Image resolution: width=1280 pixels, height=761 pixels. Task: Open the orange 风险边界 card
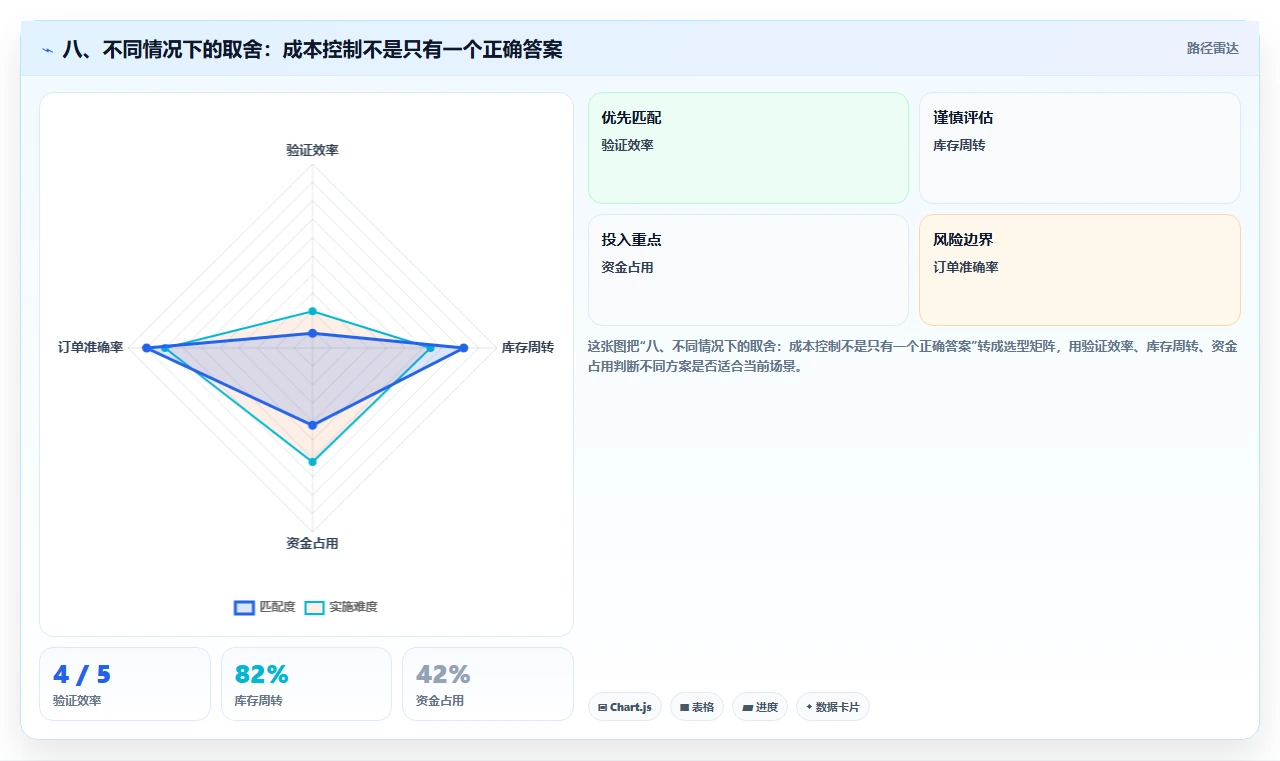point(1079,270)
